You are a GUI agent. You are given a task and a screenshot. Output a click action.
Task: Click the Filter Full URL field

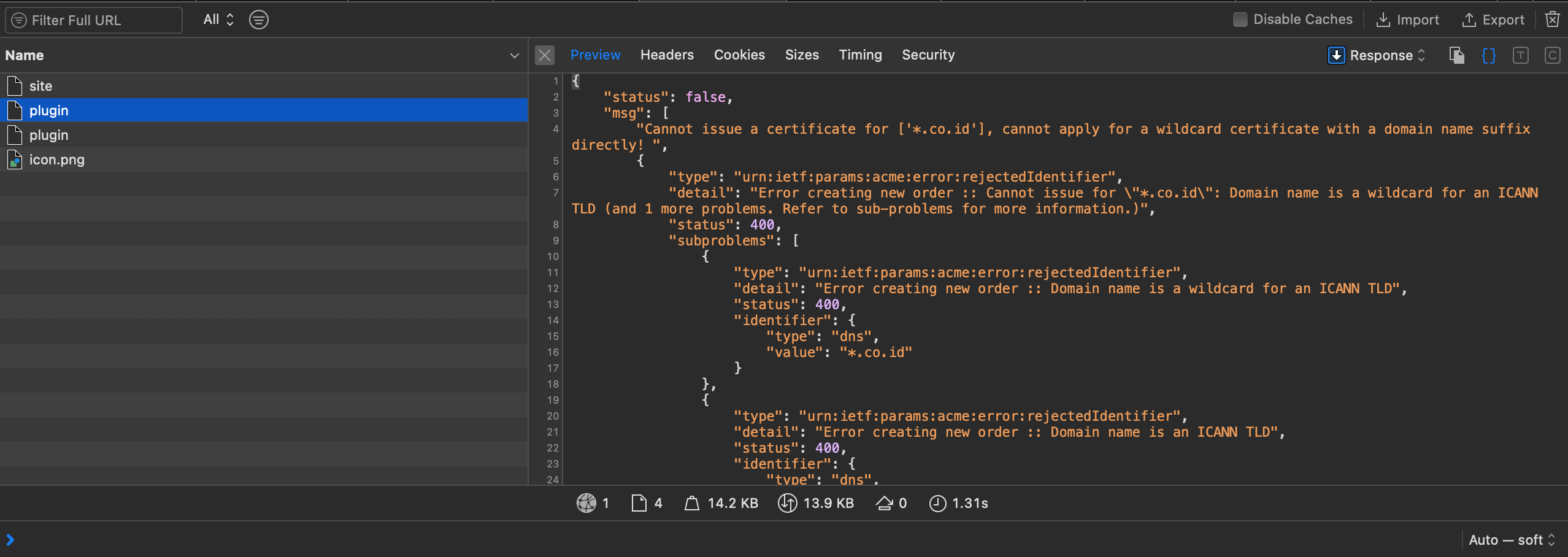click(94, 20)
